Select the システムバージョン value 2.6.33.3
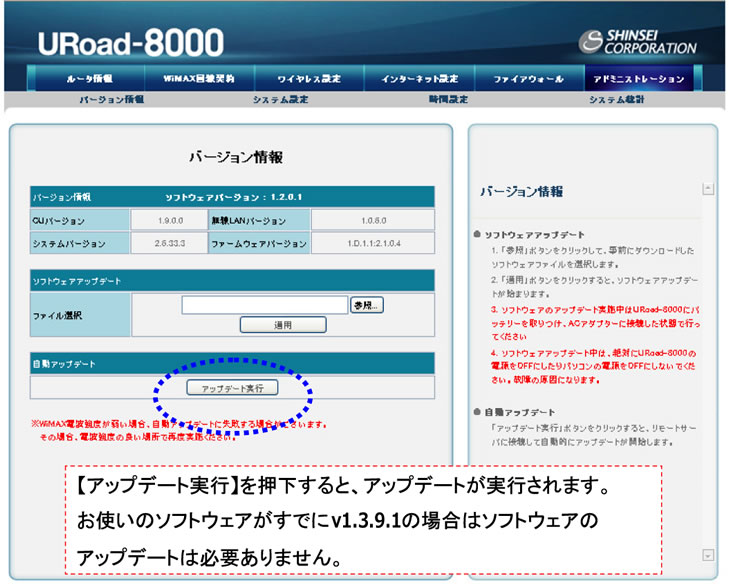This screenshot has width=729, height=588. pyautogui.click(x=170, y=243)
